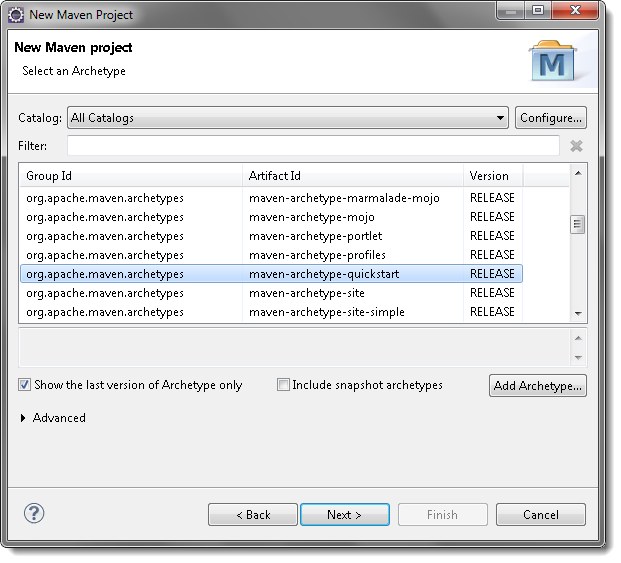
Task: Click the Eclipse icon in the title bar
Action: point(16,15)
